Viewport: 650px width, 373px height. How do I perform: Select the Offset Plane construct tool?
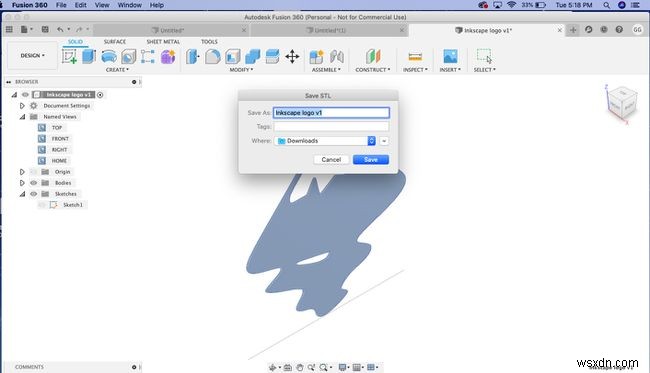point(373,57)
